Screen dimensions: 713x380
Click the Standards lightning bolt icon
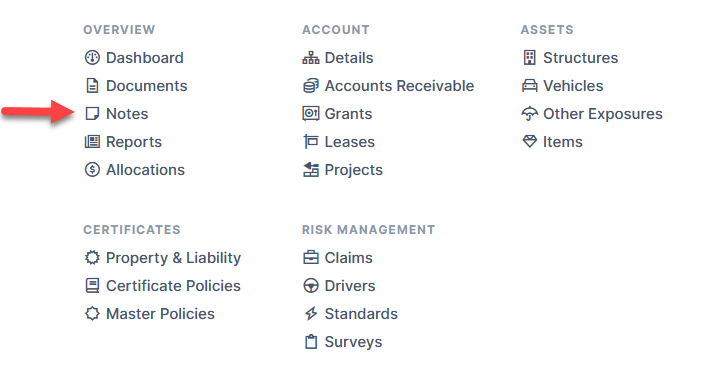click(311, 314)
